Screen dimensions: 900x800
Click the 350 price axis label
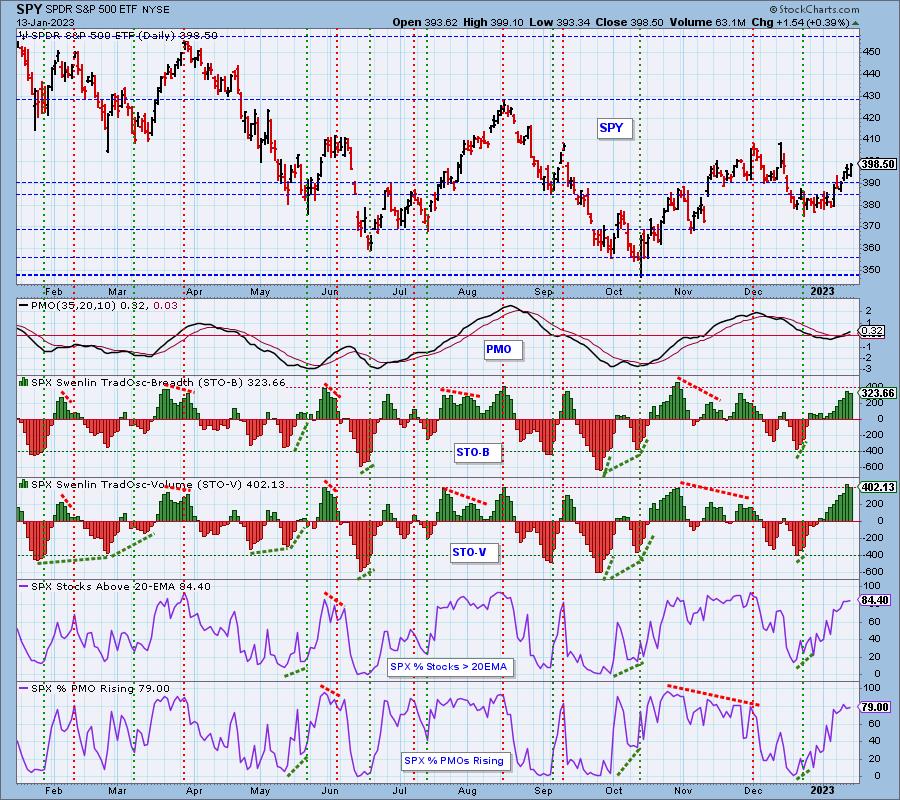pos(872,269)
